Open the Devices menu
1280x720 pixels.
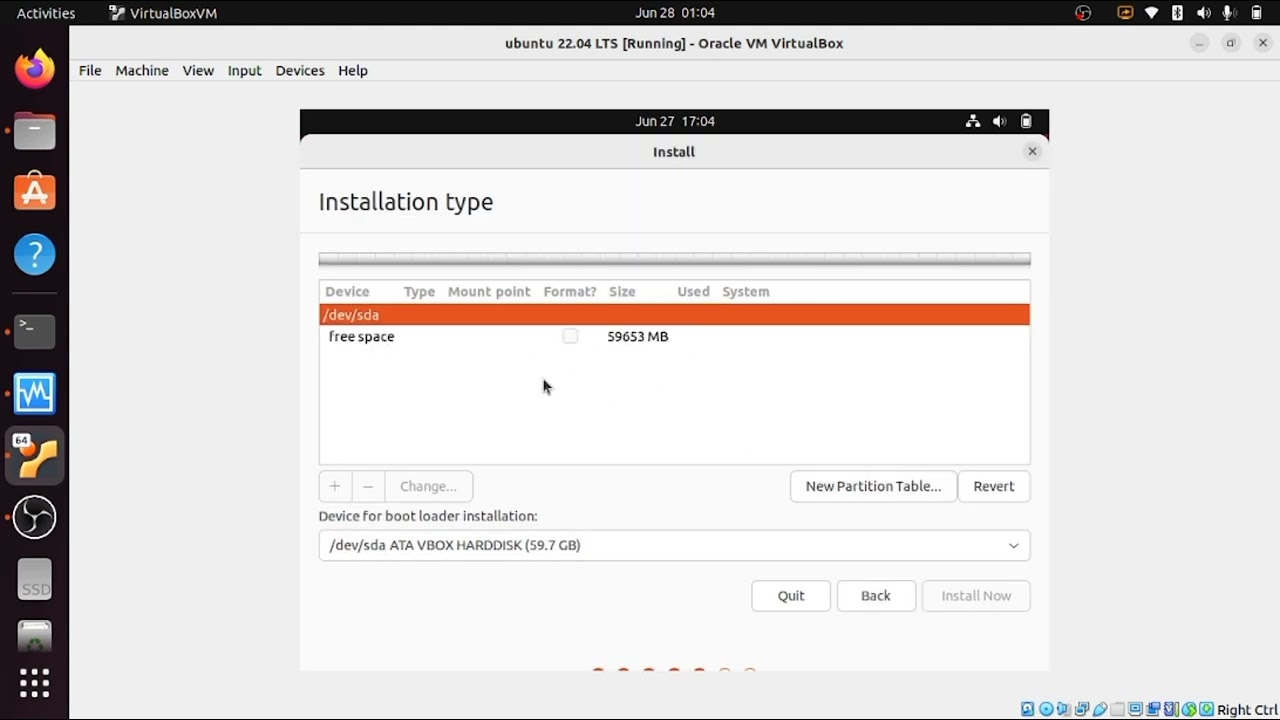coord(300,70)
